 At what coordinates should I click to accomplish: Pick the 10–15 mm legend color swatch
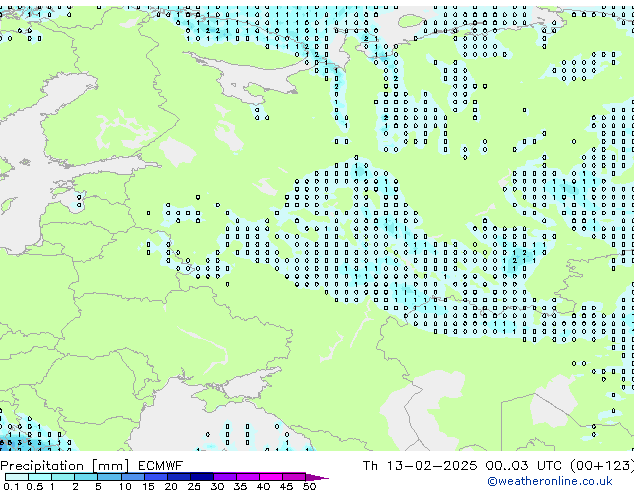tap(133, 477)
